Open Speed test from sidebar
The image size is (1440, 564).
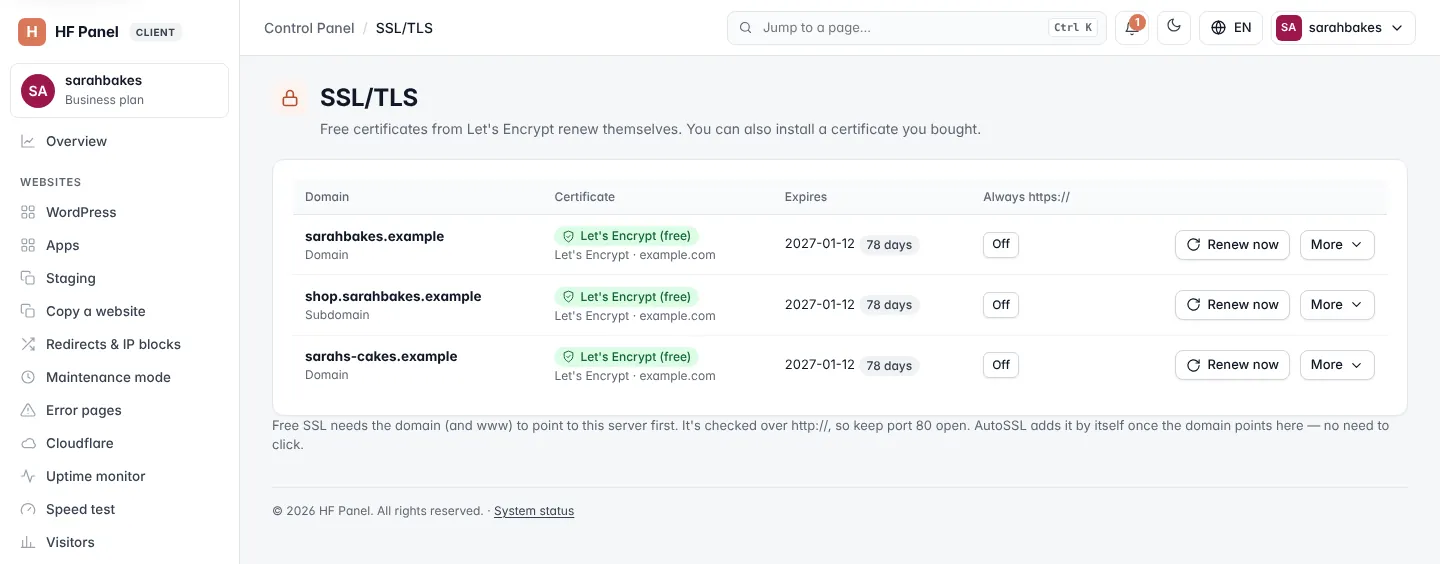pos(120,509)
